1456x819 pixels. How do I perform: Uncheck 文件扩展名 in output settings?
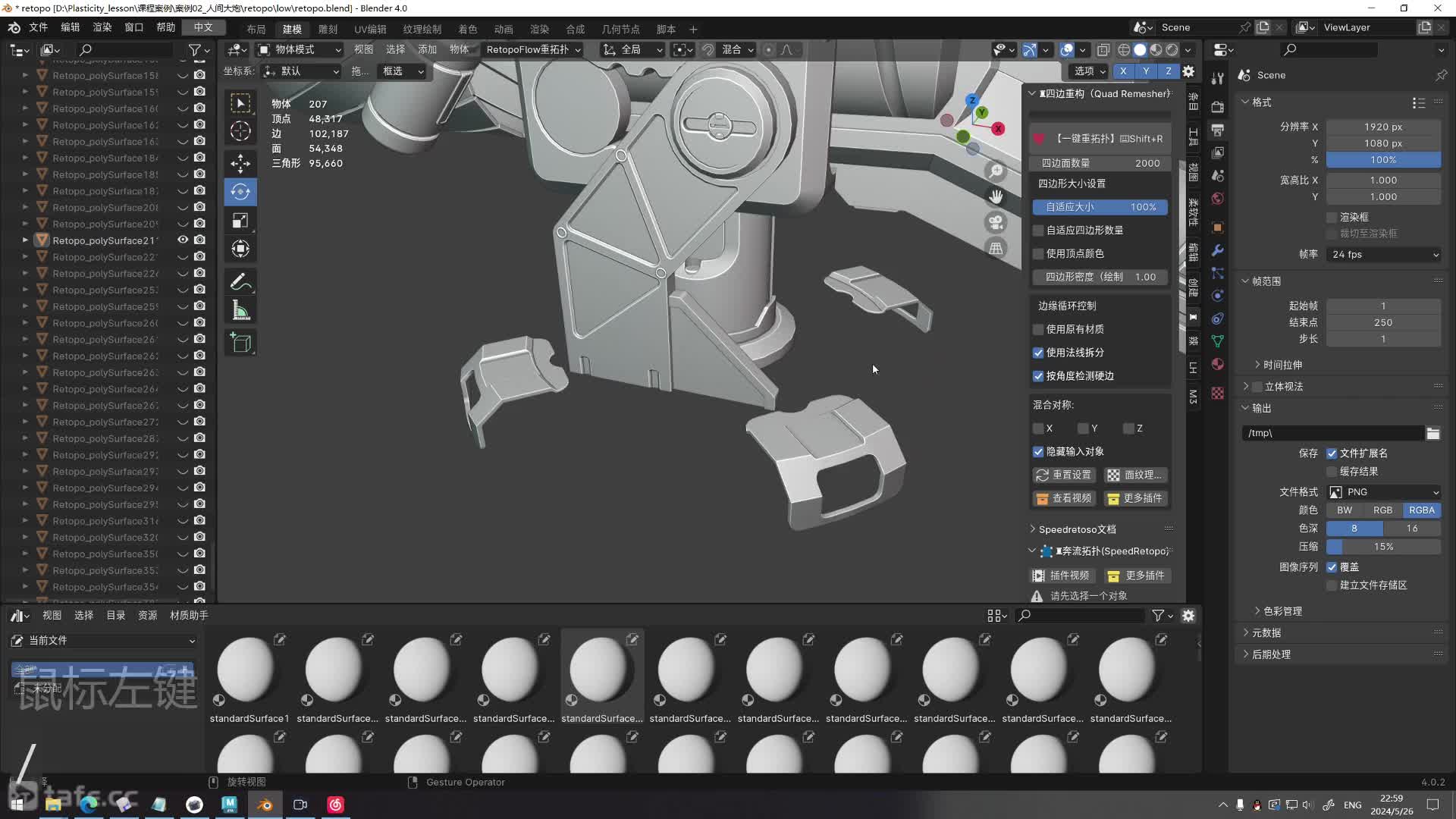click(x=1332, y=453)
